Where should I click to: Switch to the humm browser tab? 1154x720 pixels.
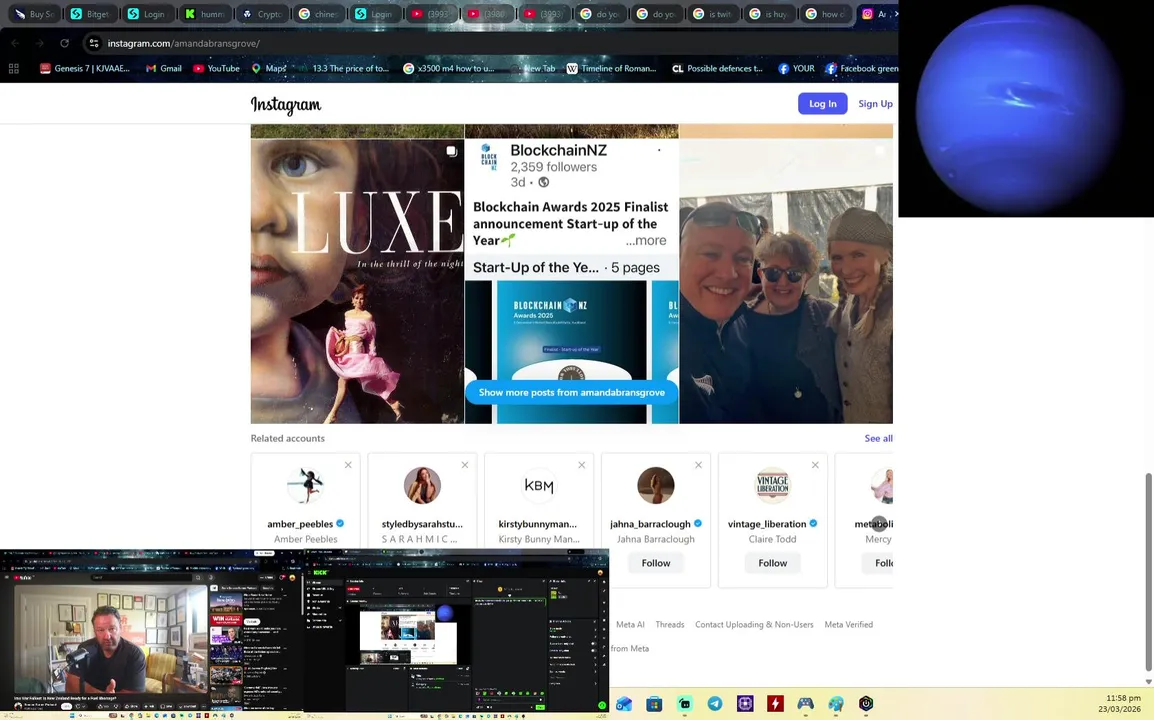click(205, 14)
